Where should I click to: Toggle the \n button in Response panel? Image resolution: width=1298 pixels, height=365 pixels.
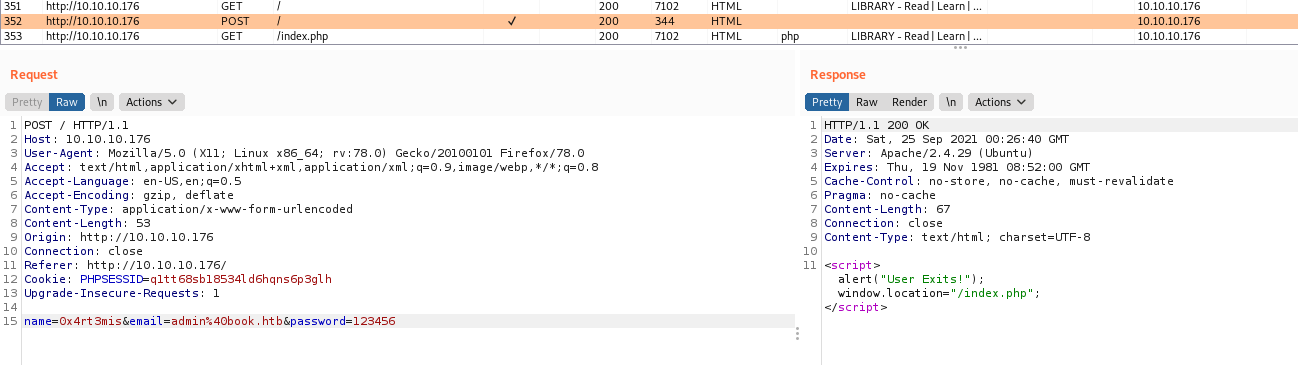[951, 102]
